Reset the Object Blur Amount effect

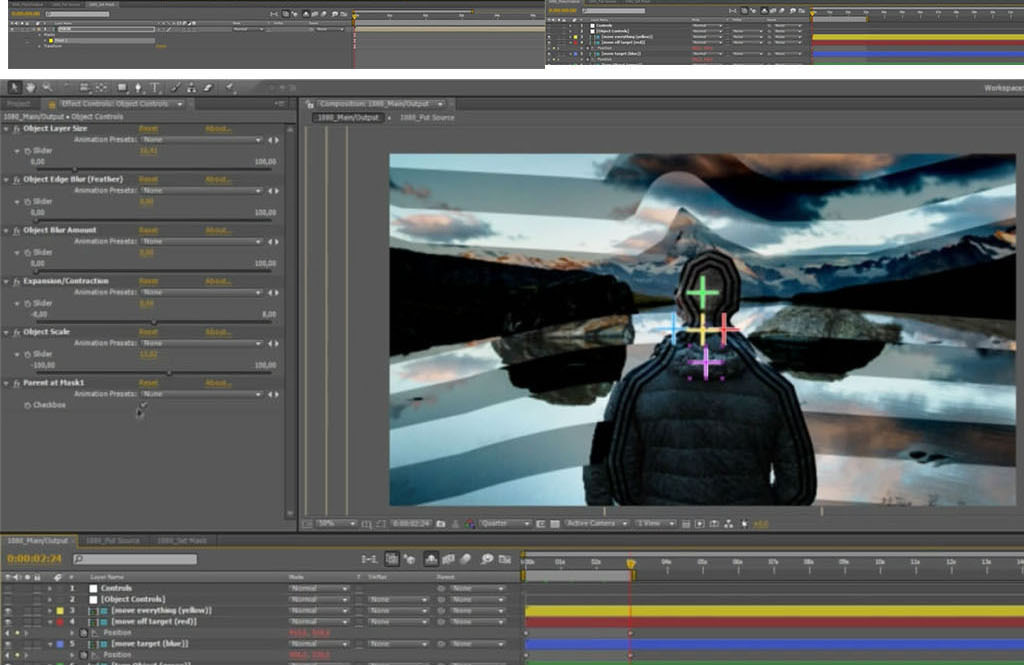[148, 230]
